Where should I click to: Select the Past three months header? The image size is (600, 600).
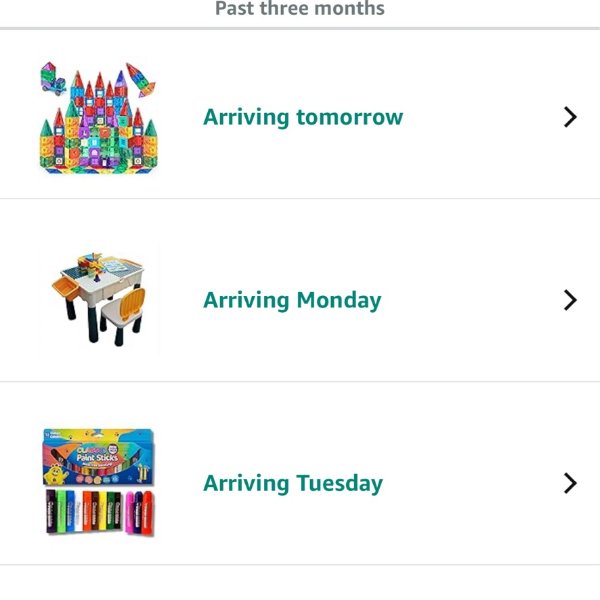coord(300,9)
